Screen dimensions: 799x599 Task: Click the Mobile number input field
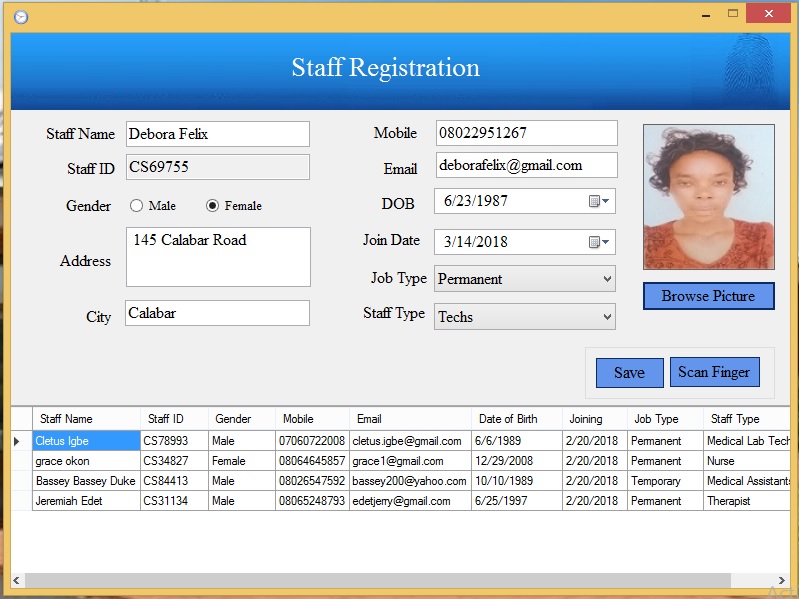tap(526, 133)
